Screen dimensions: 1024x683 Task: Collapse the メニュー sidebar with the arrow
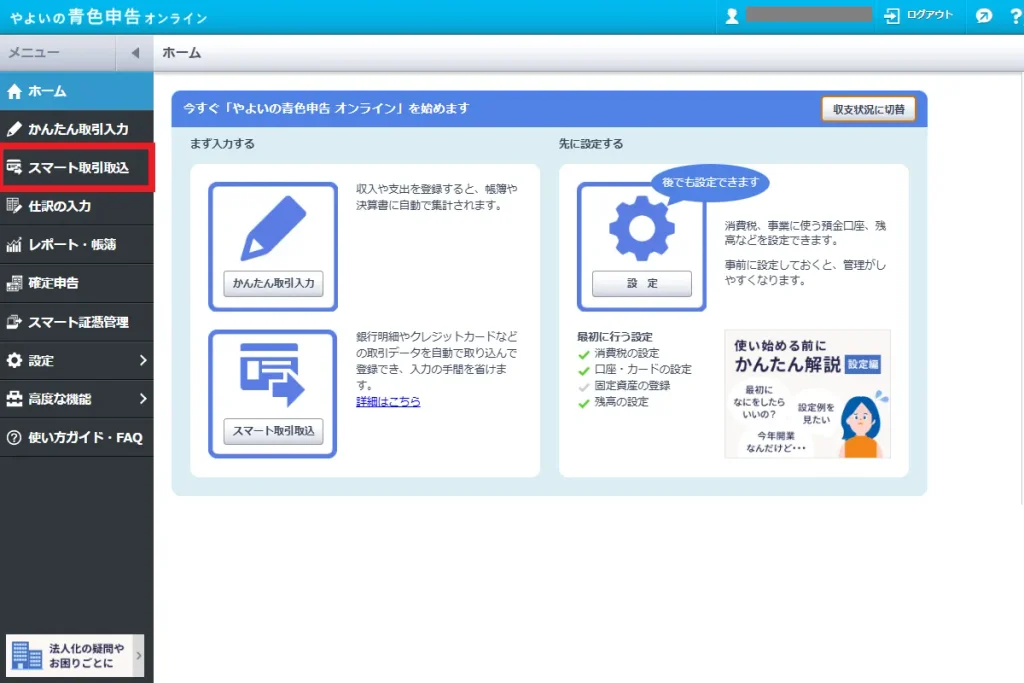[135, 53]
